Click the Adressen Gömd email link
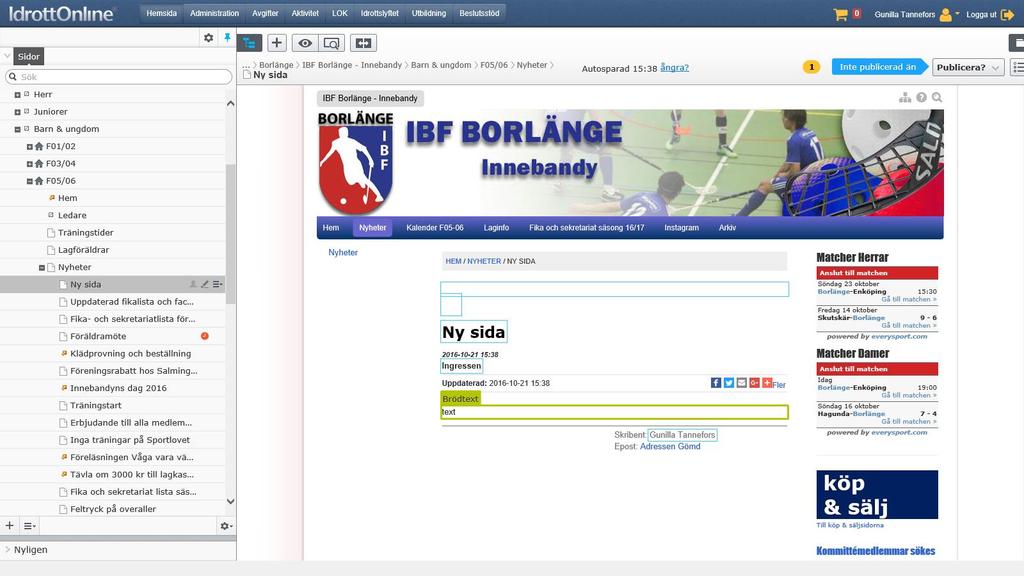Screen dimensions: 1024x576 click(670, 447)
